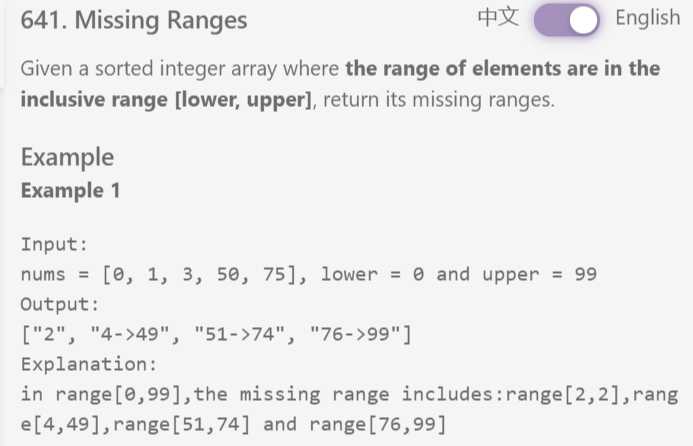Click the "Example 1" subheading
This screenshot has height=446, width=693.
[x=70, y=190]
